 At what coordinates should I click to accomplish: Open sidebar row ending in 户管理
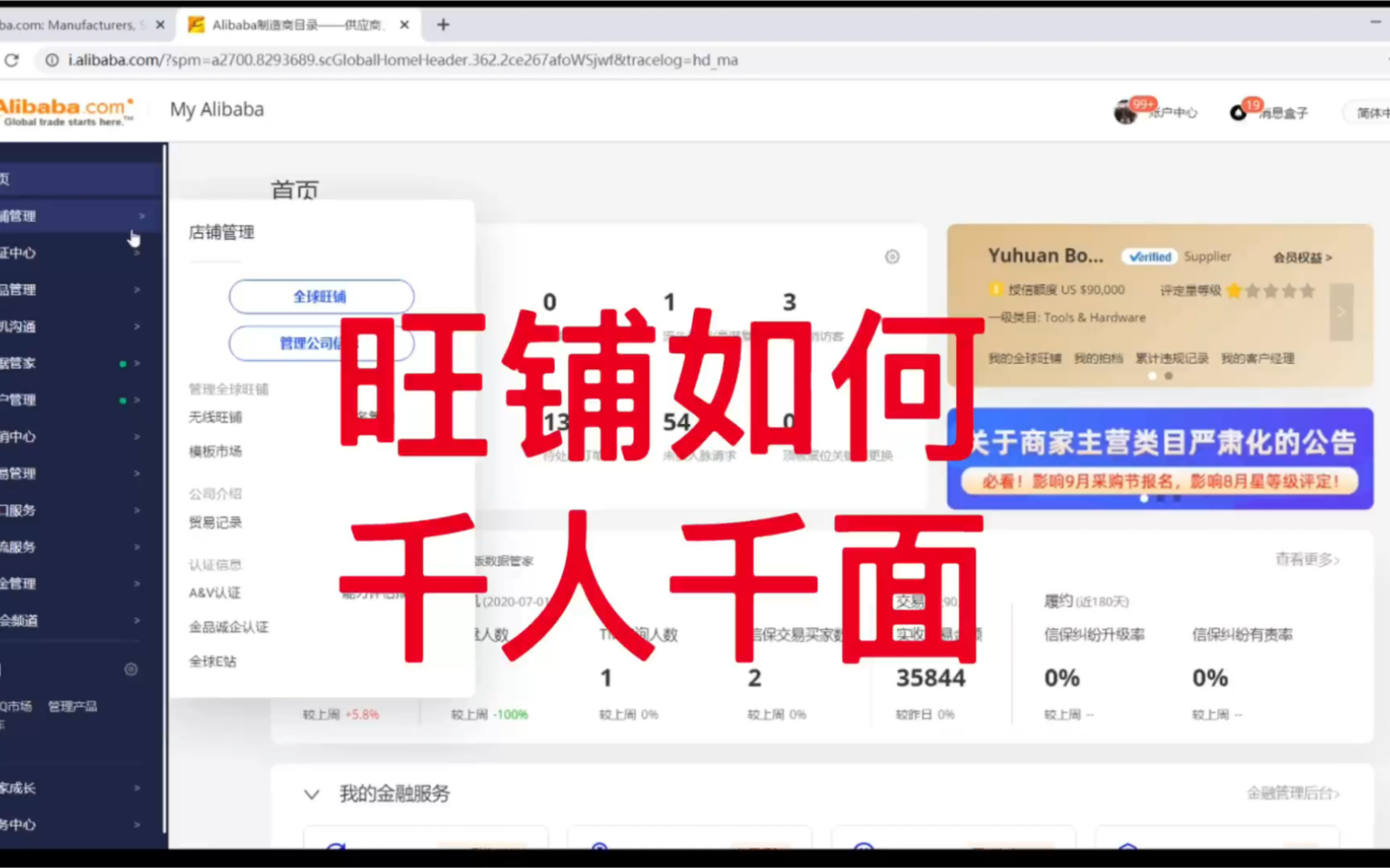point(80,400)
